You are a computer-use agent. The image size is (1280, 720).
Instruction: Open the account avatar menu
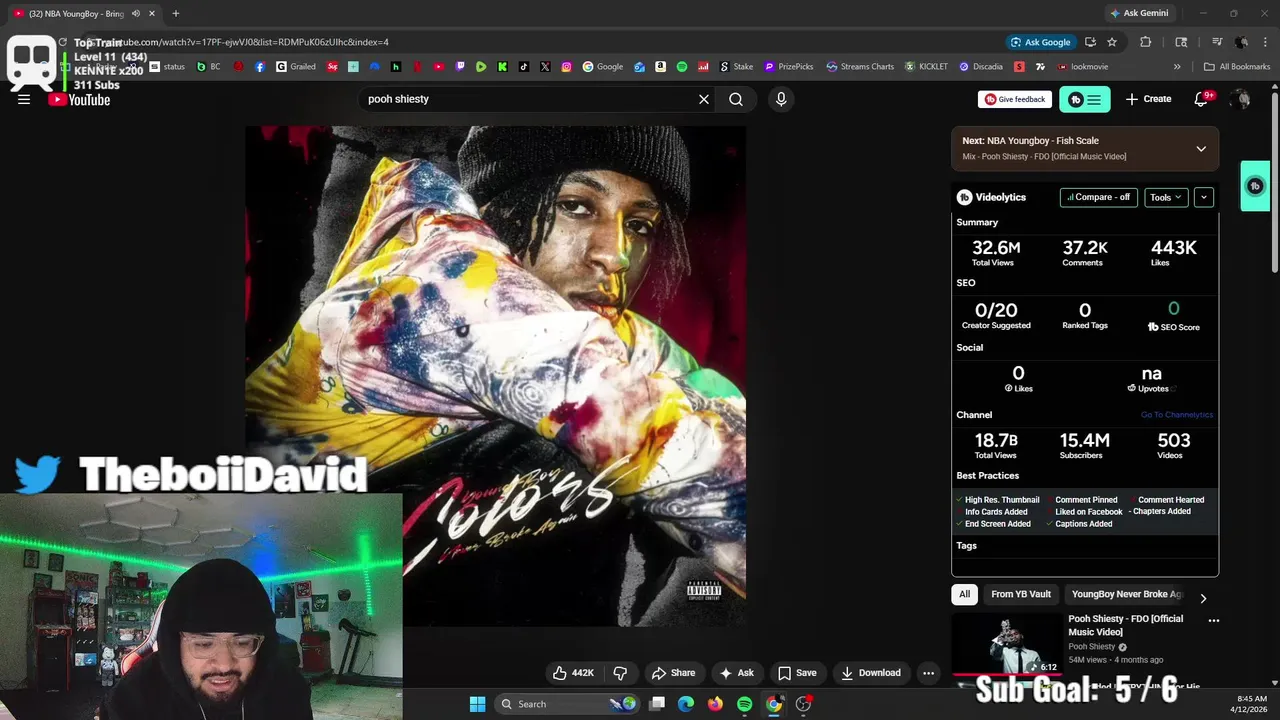pyautogui.click(x=1241, y=99)
